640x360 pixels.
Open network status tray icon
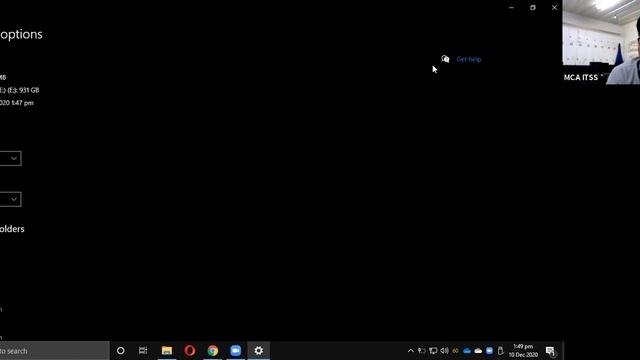coord(433,351)
